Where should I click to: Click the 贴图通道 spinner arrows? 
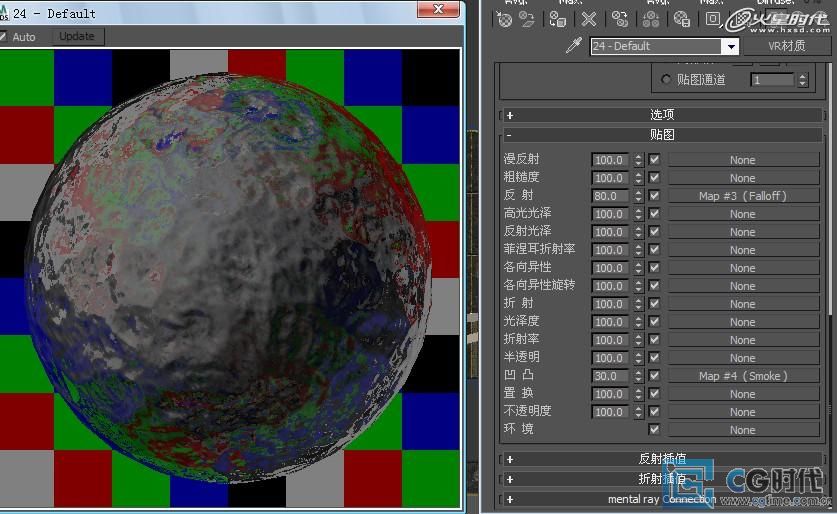802,80
